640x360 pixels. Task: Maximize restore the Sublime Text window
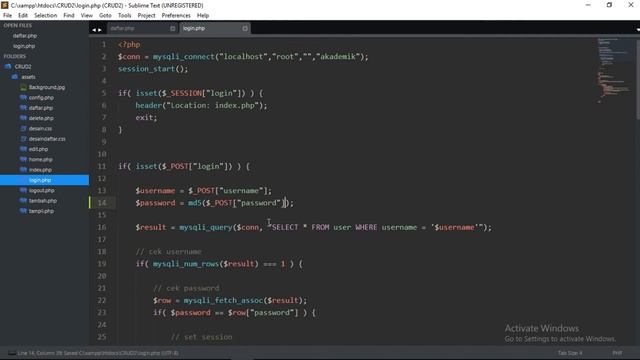pyautogui.click(x=609, y=5)
